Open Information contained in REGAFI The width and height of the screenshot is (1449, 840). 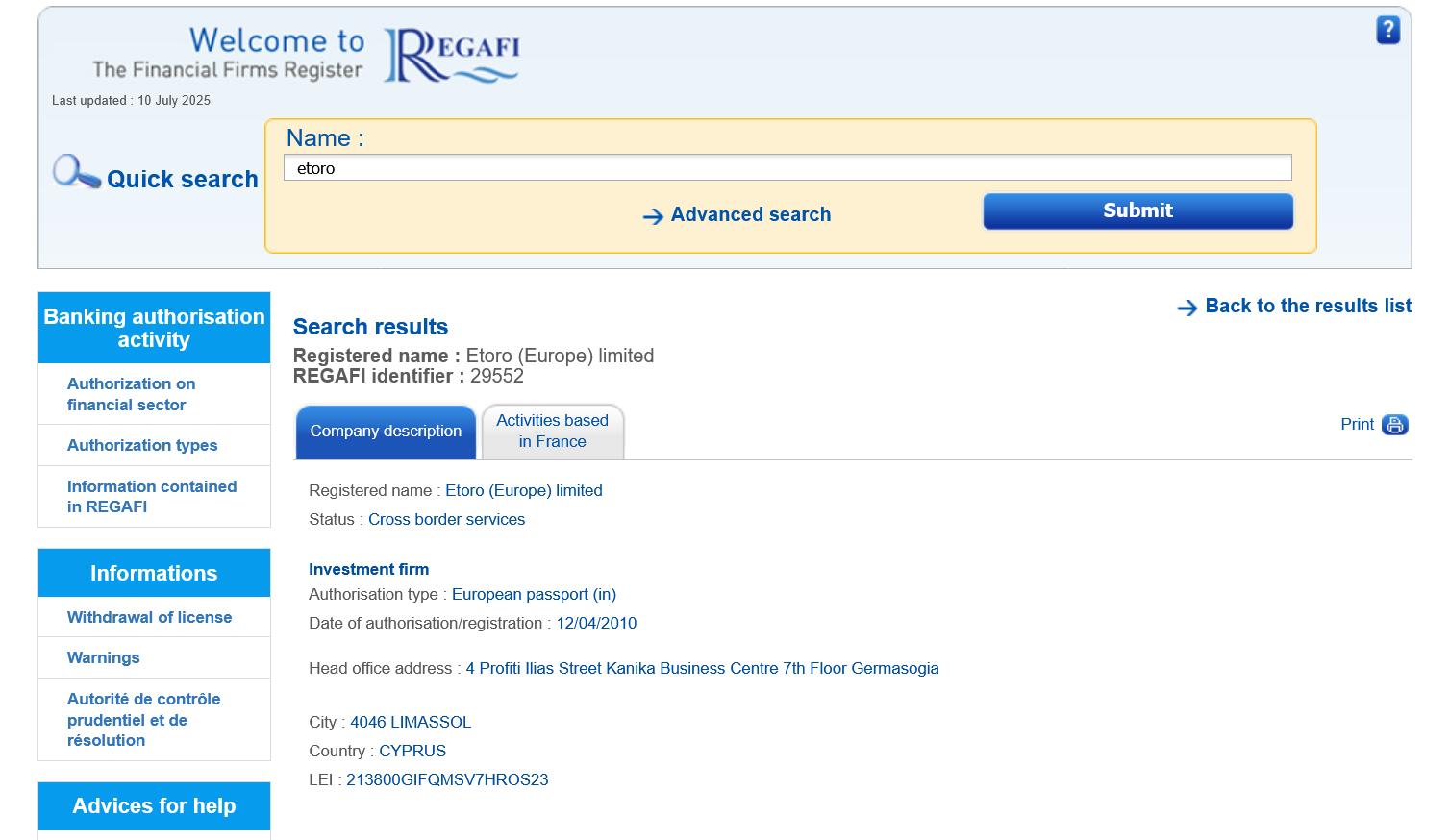click(x=152, y=496)
